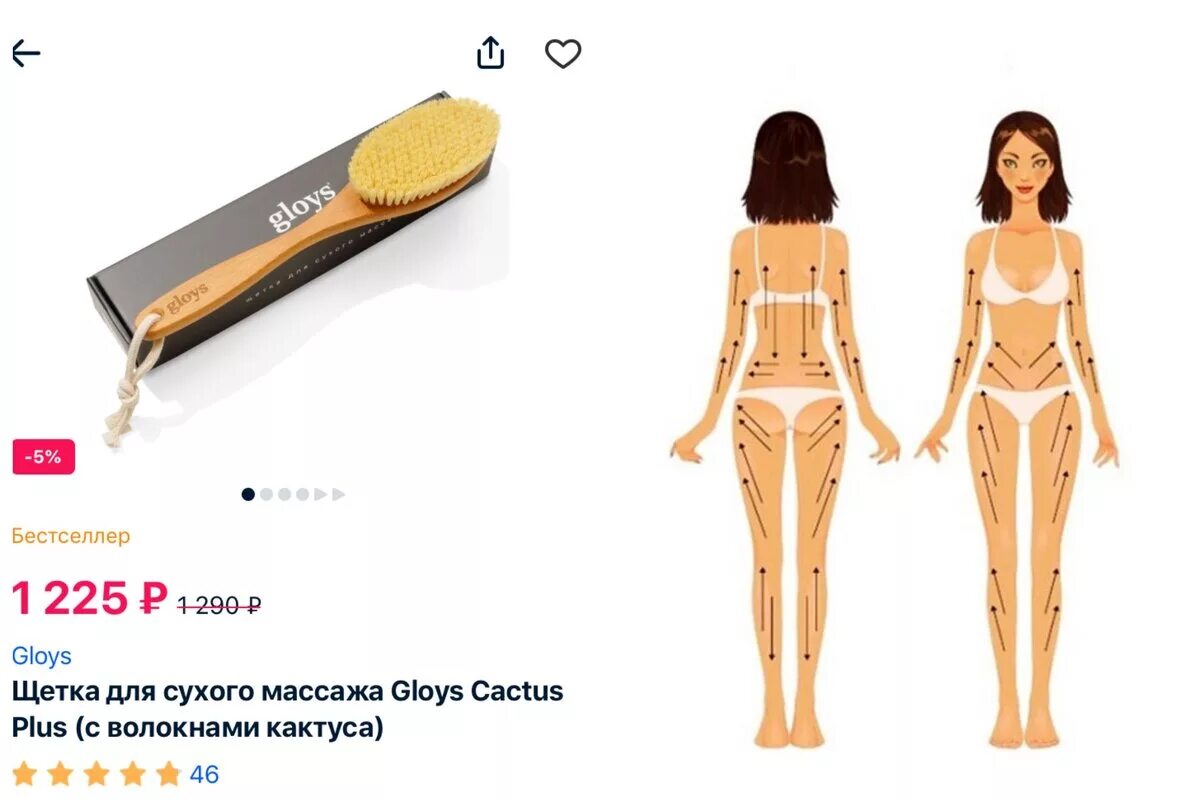The width and height of the screenshot is (1200, 800).
Task: Tap the last video triangle indicator
Action: tap(338, 494)
